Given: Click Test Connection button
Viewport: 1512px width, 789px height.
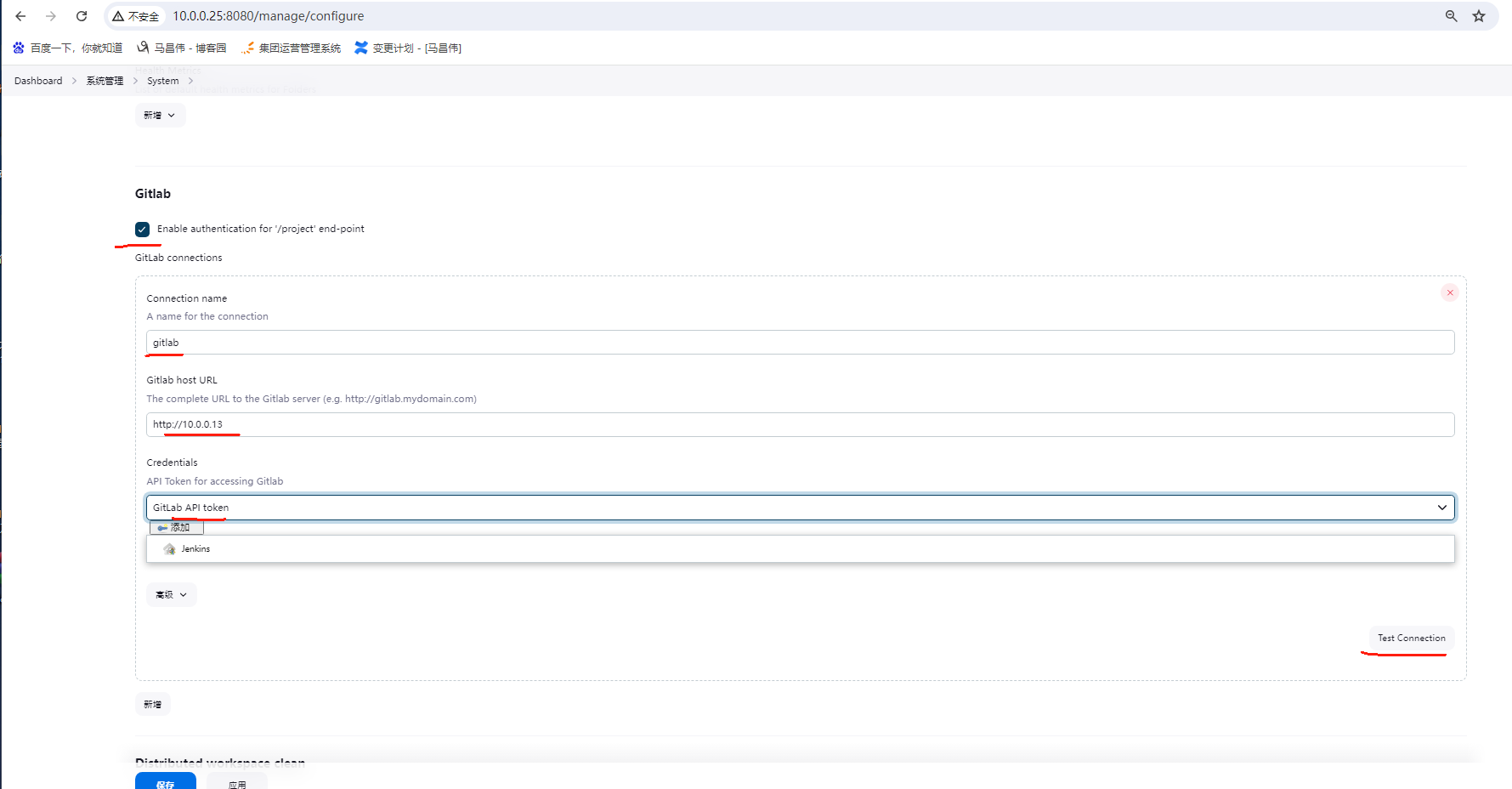Looking at the screenshot, I should [x=1411, y=639].
